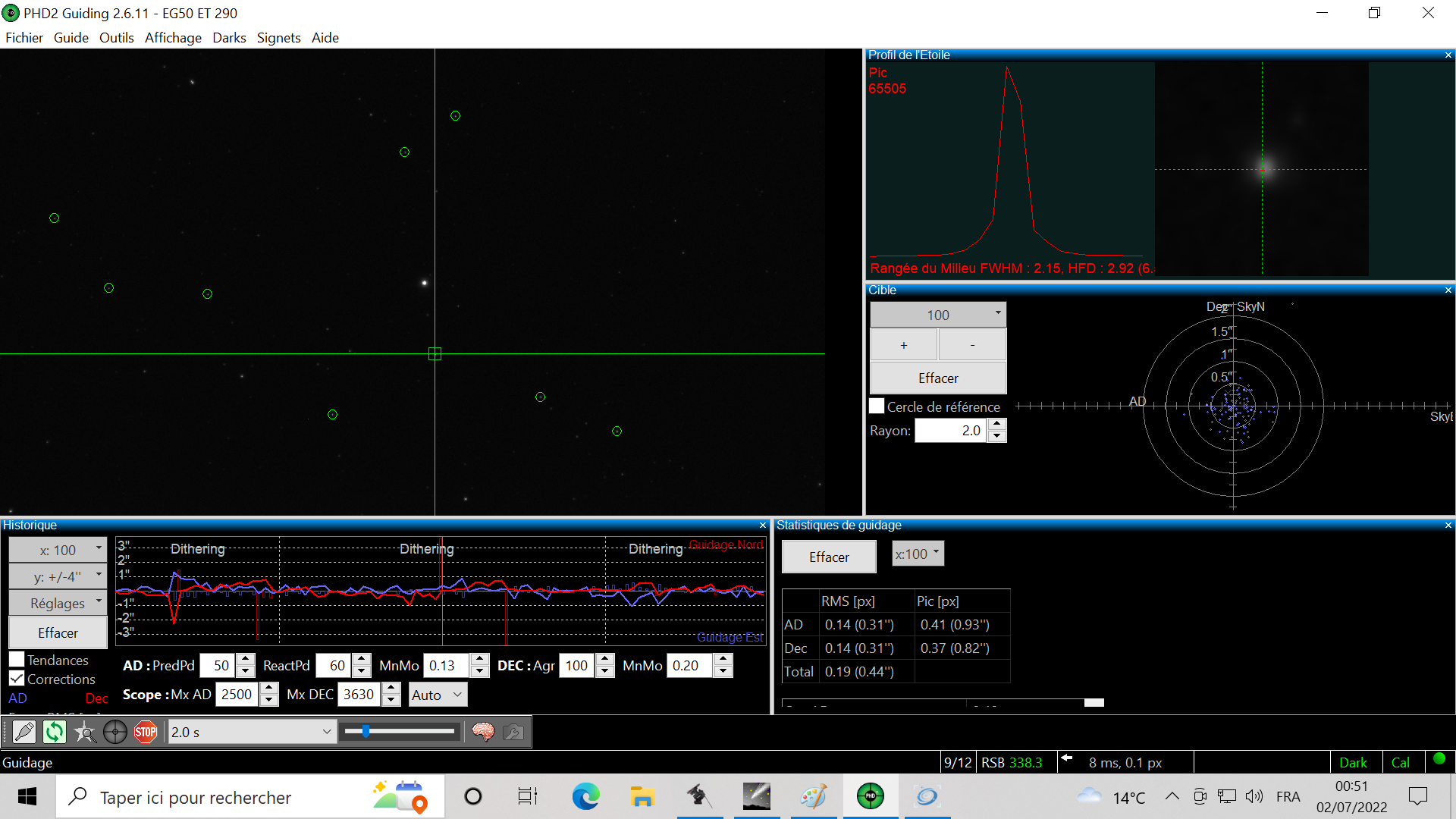Click the Rayon 2.0 field
Screen dimensions: 1456x819
click(x=952, y=430)
